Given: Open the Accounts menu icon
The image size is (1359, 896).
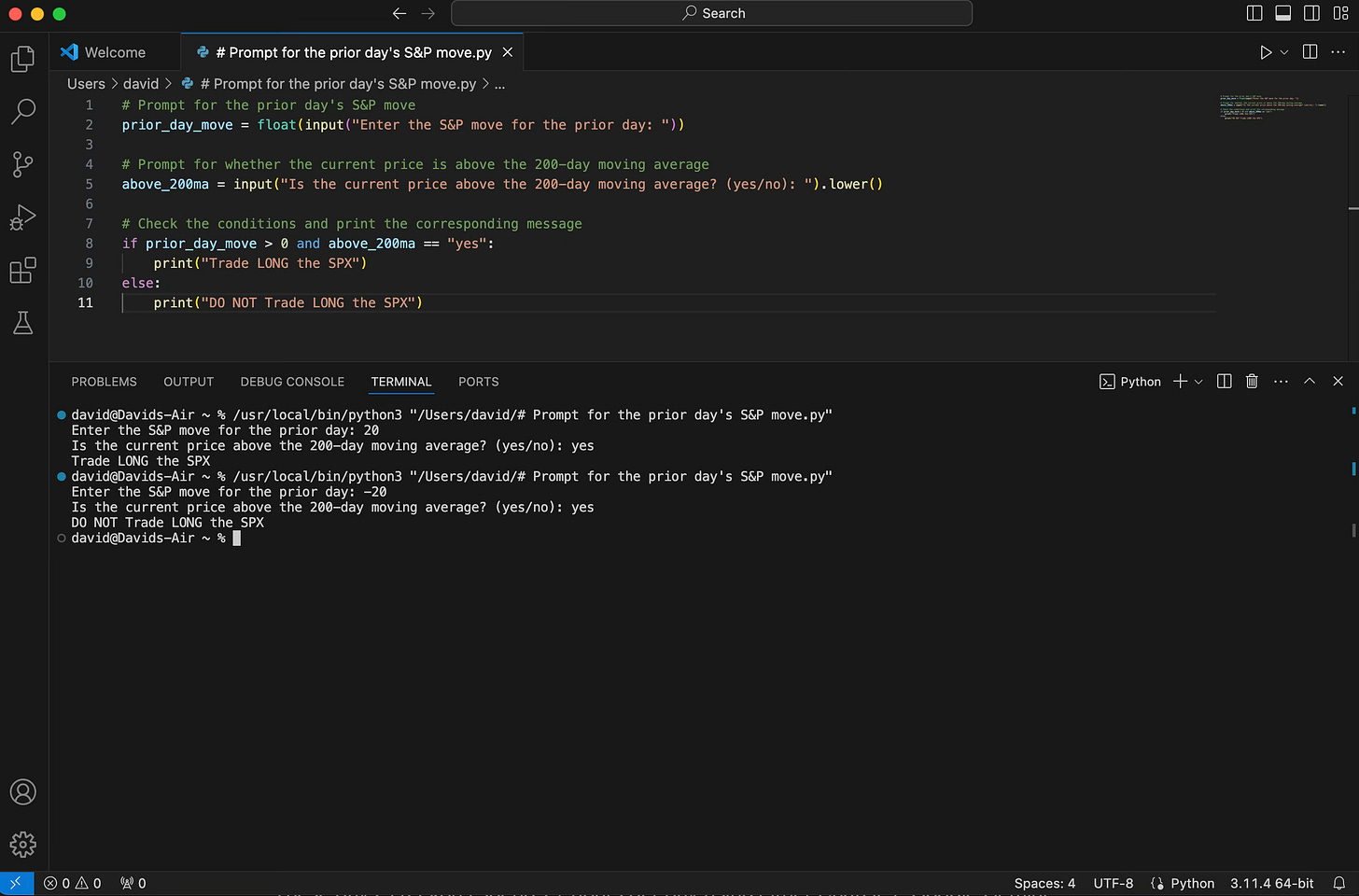Looking at the screenshot, I should (x=22, y=791).
